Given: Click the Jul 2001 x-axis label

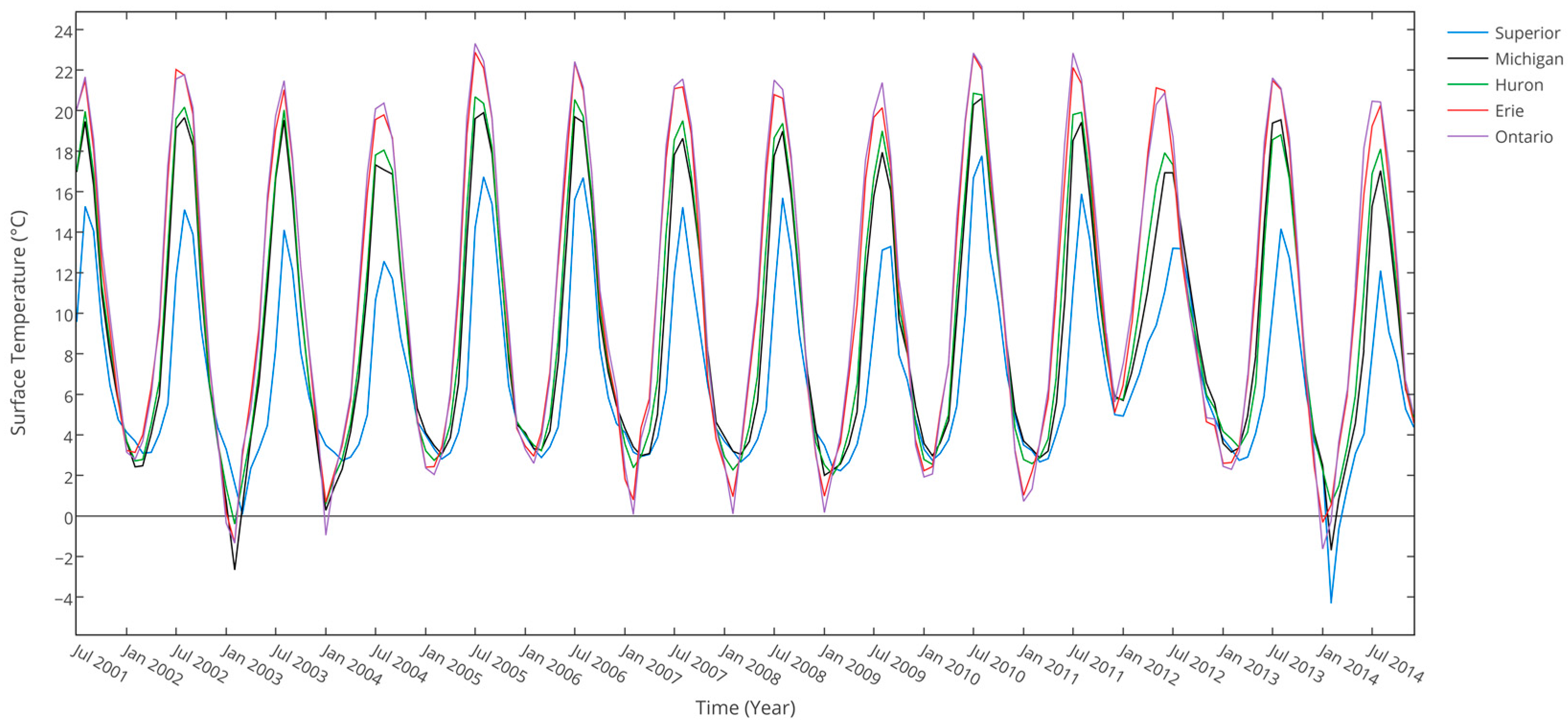Looking at the screenshot, I should [x=100, y=664].
